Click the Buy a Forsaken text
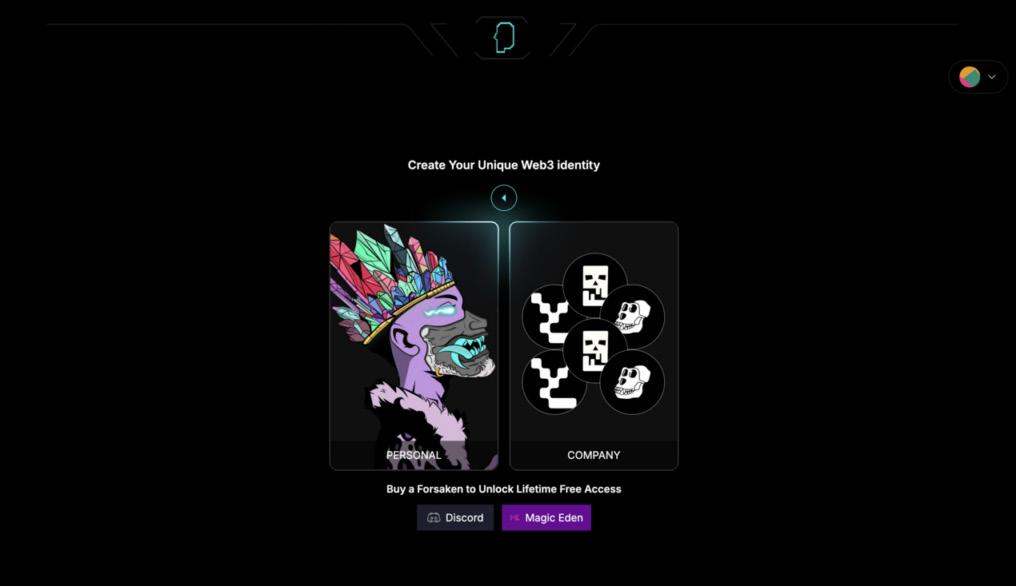Viewport: 1016px width, 586px height. 503,489
